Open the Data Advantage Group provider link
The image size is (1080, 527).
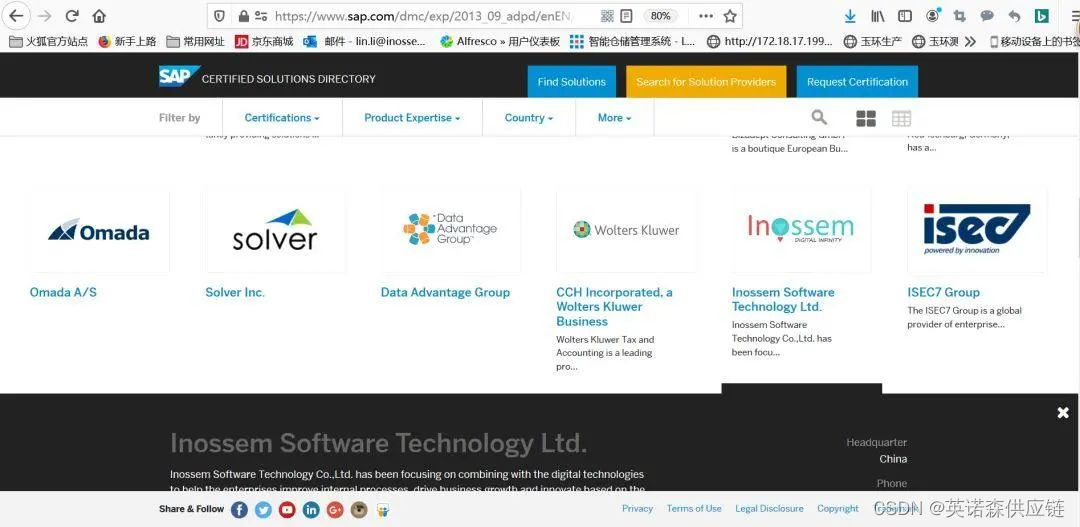(x=445, y=292)
